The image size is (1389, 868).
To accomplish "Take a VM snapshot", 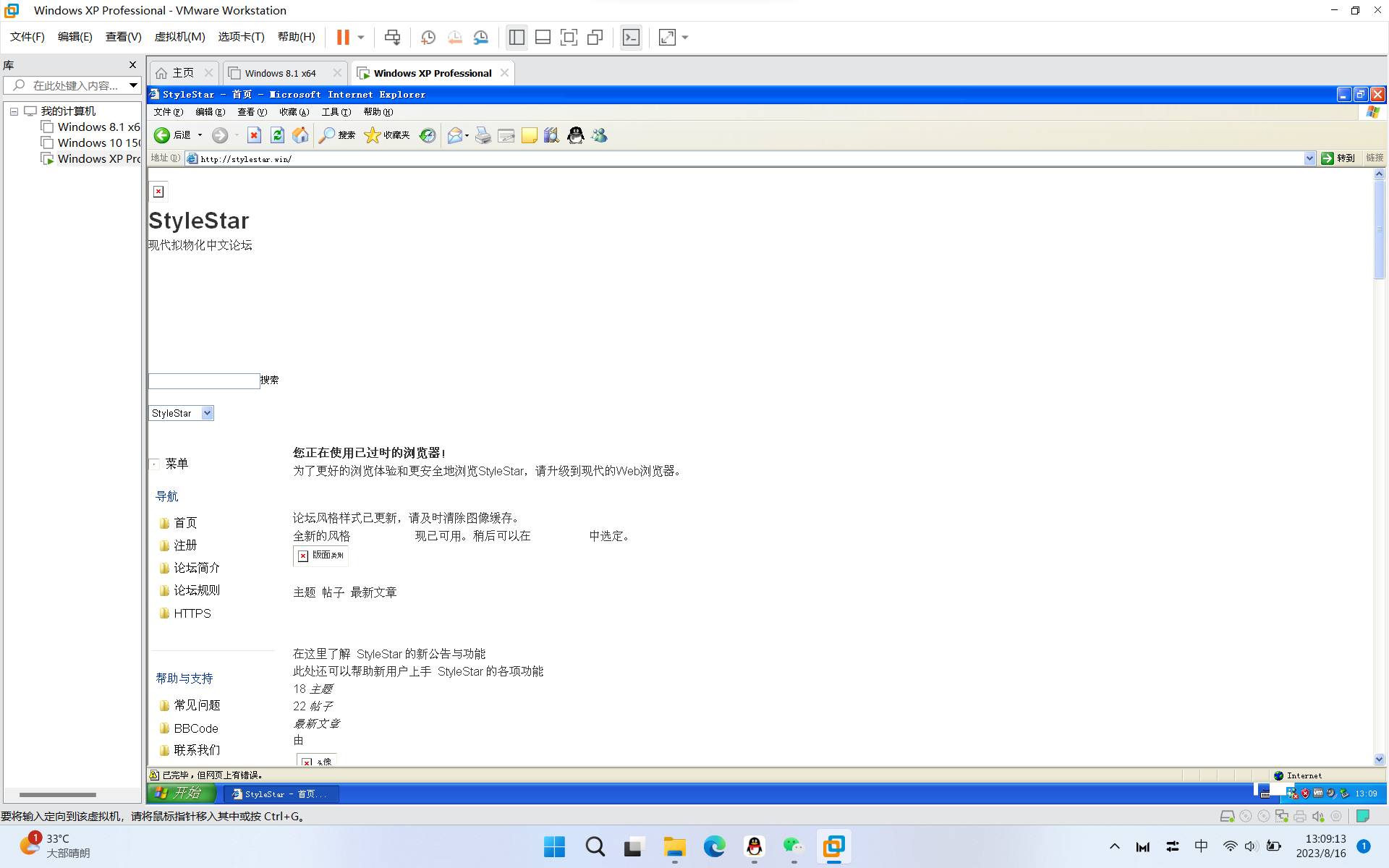I will tap(428, 37).
